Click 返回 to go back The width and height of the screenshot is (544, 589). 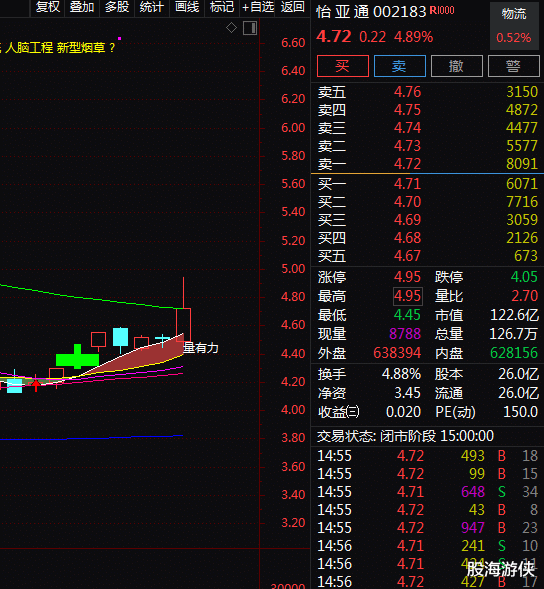tap(292, 7)
